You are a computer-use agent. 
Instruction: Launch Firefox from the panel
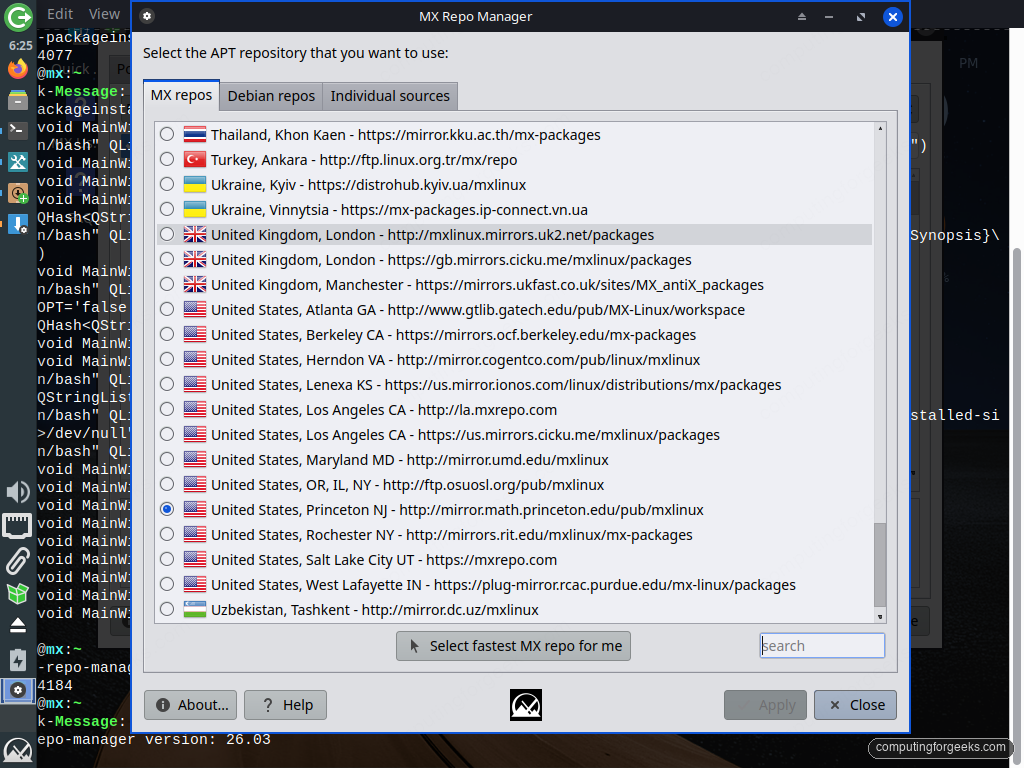(18, 69)
